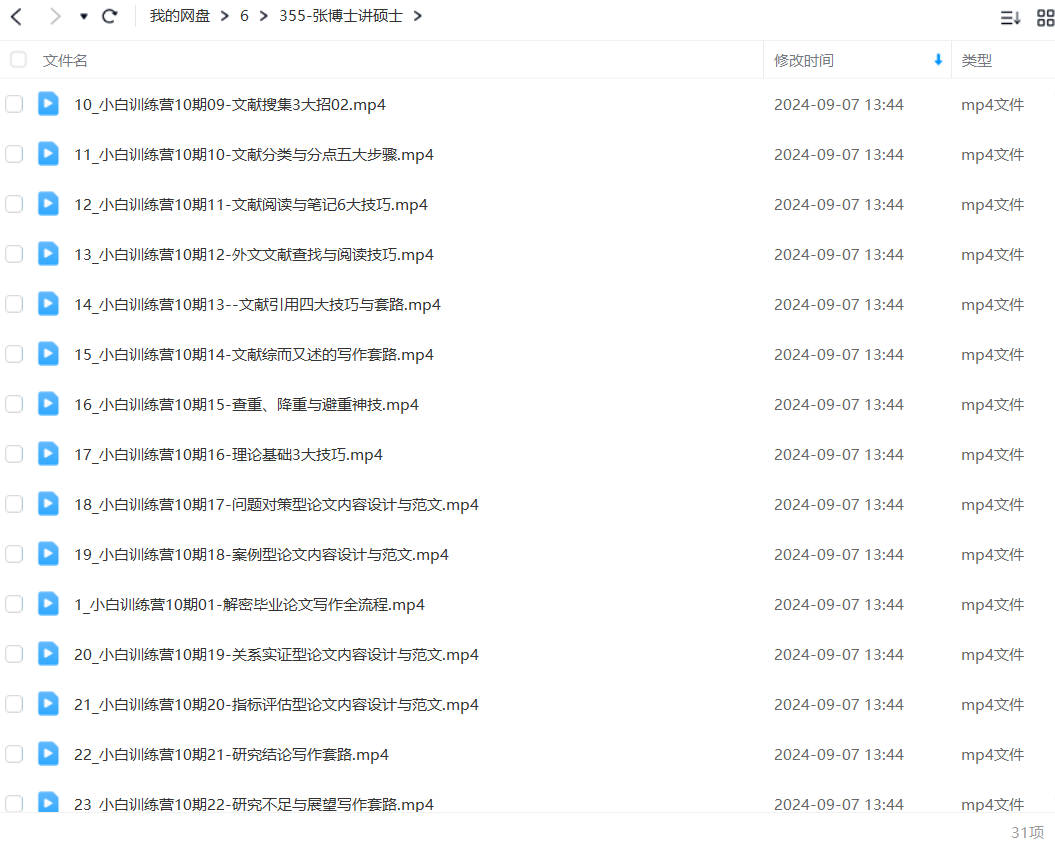Expand chevron after folder 6 breadcrumb
Viewport: 1055px width, 853px height.
coord(264,16)
